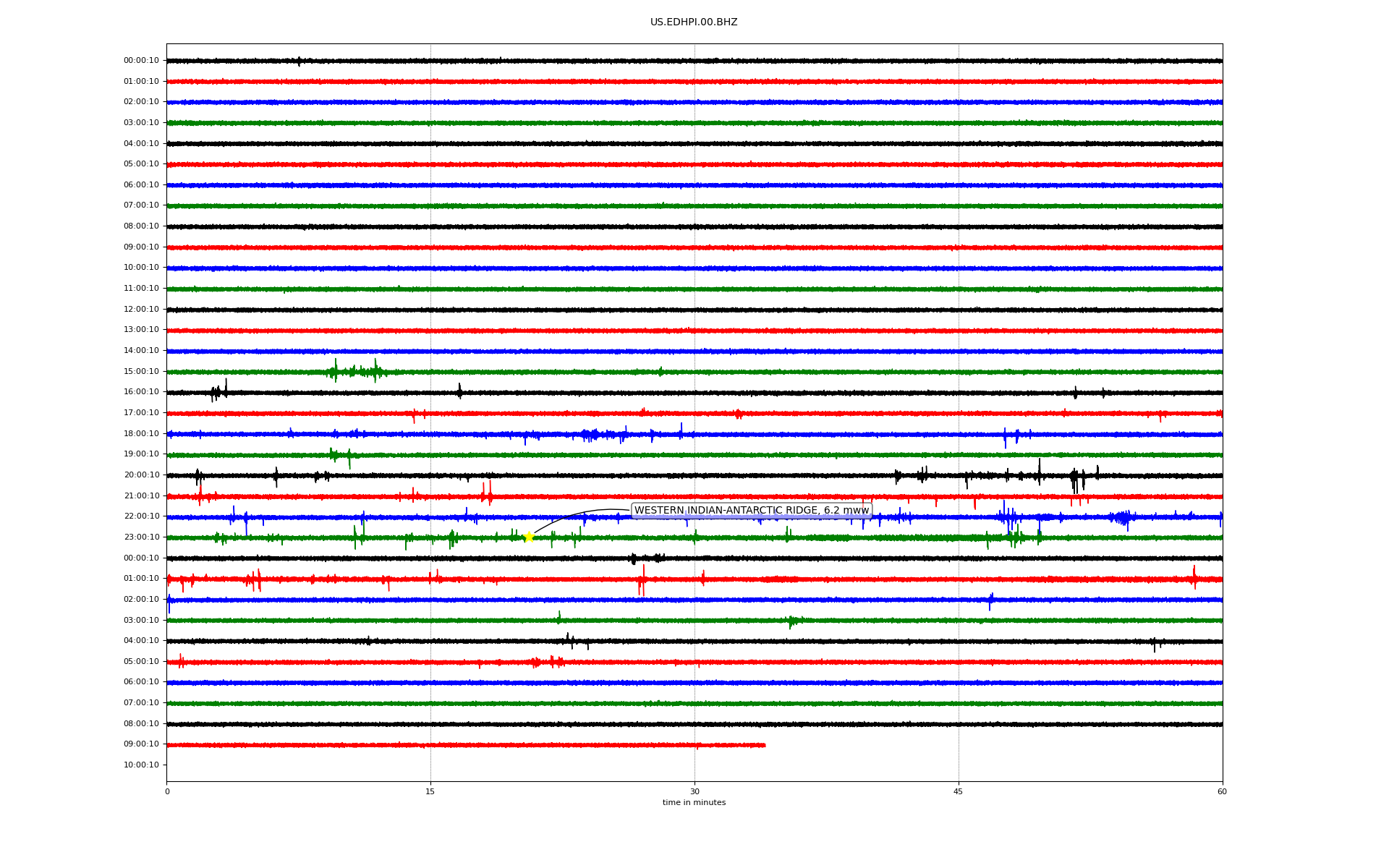Click the 'time in minutes' axis label
Image resolution: width=1389 pixels, height=868 pixels.
694,803
